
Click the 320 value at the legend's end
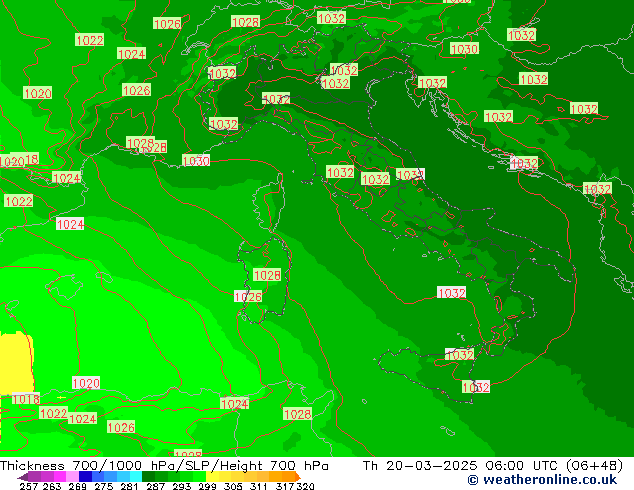pos(306,486)
